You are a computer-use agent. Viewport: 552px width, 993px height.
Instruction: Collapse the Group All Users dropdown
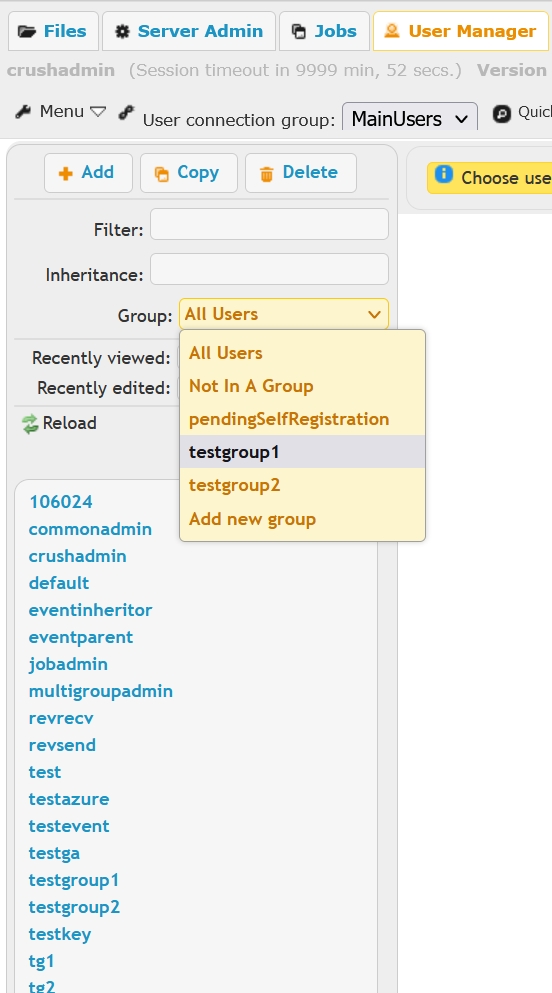[284, 314]
